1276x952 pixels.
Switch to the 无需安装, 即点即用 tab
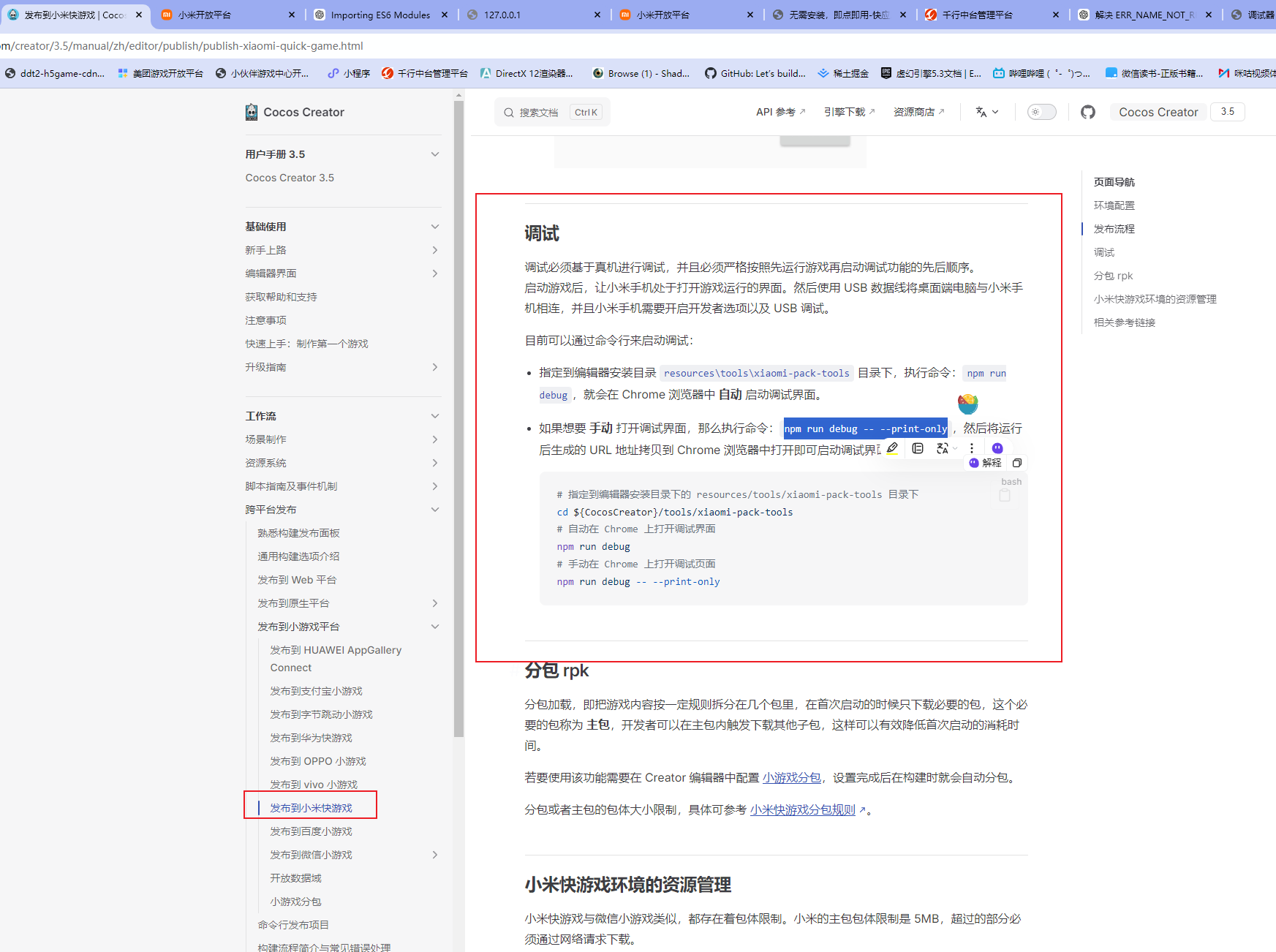[839, 15]
